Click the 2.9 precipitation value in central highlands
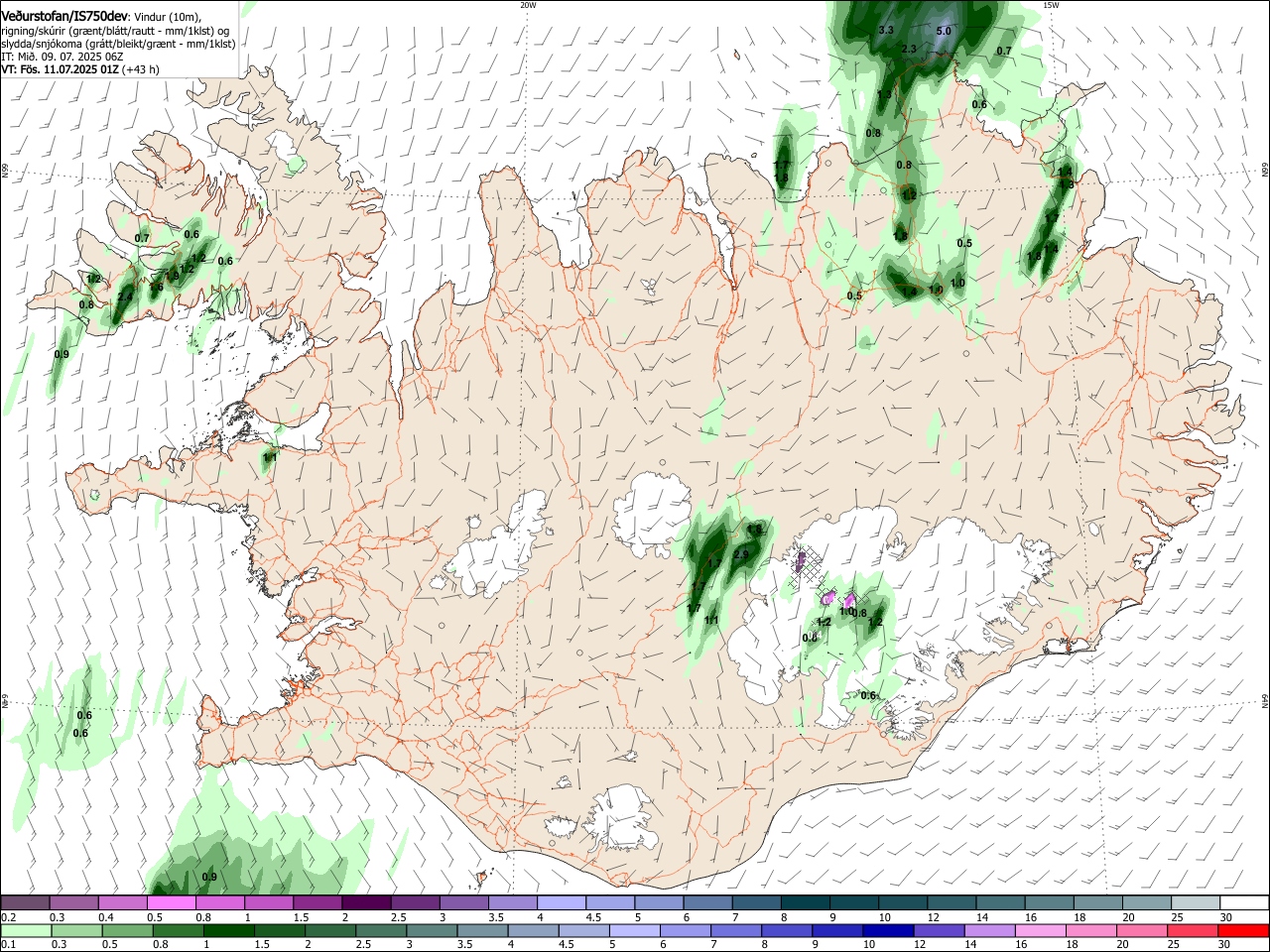This screenshot has height=952, width=1270. pos(739,554)
